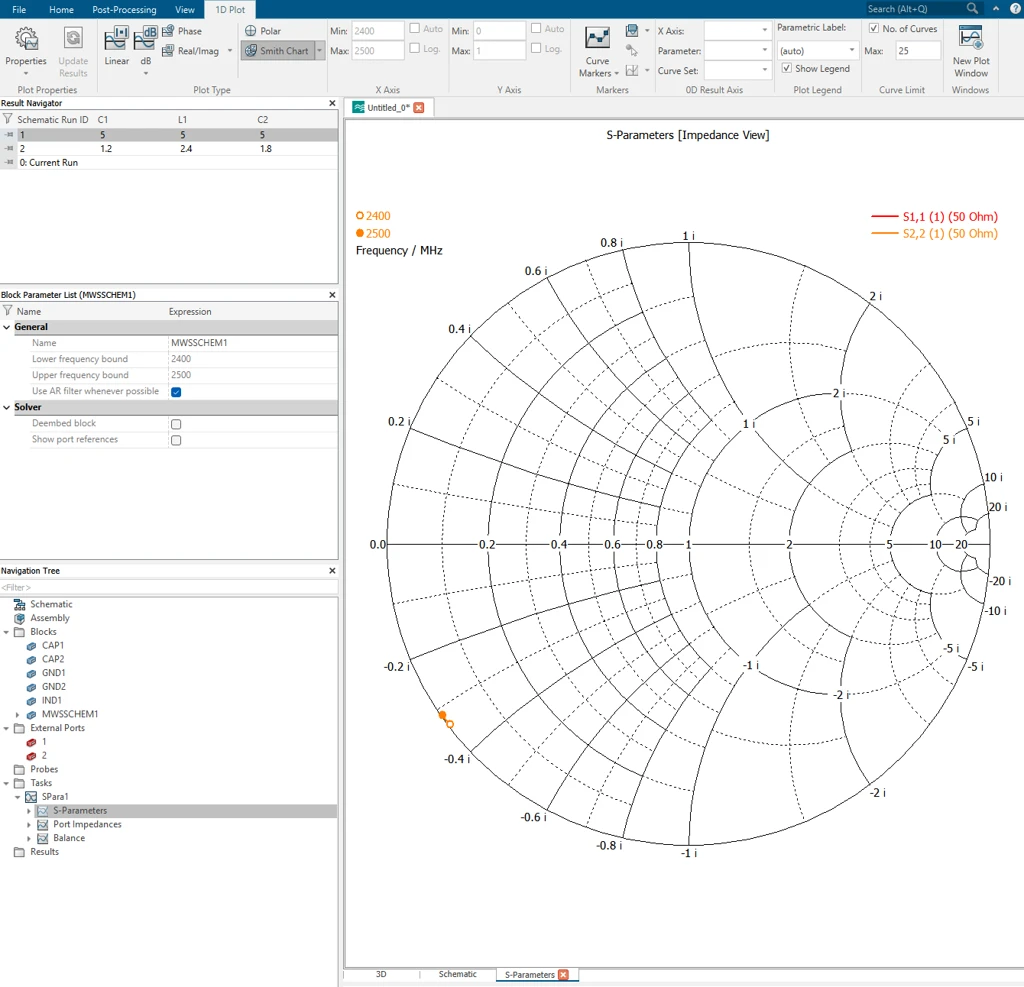Open Curve Markers tool
Image resolution: width=1024 pixels, height=987 pixels.
click(598, 52)
